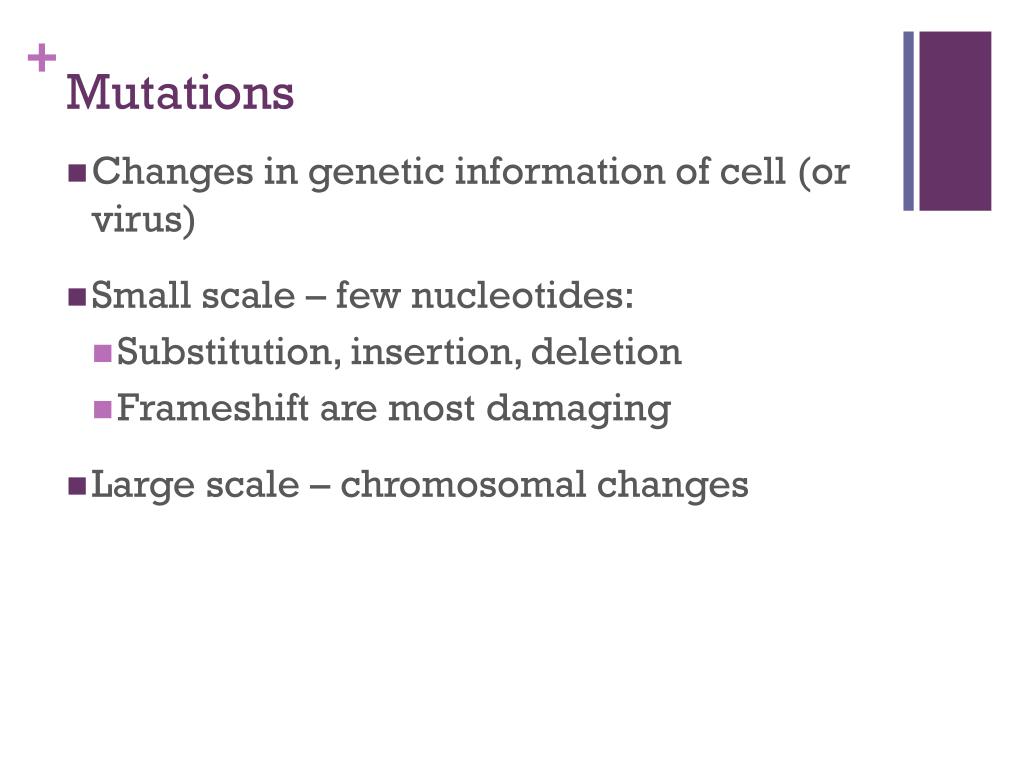Click 'Small scale – few nucleotides:' line
This screenshot has width=1024, height=768.
362,295
